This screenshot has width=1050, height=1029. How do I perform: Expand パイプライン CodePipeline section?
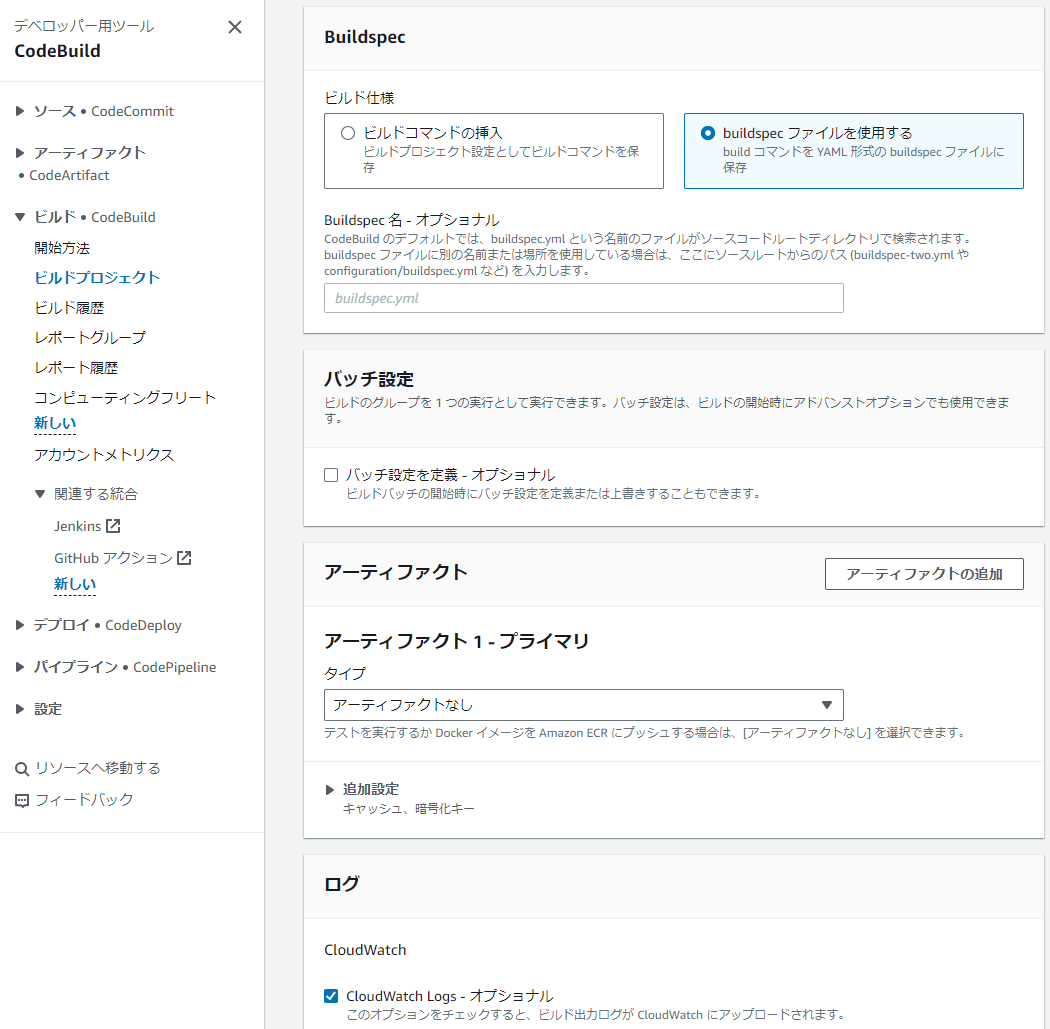[20, 667]
